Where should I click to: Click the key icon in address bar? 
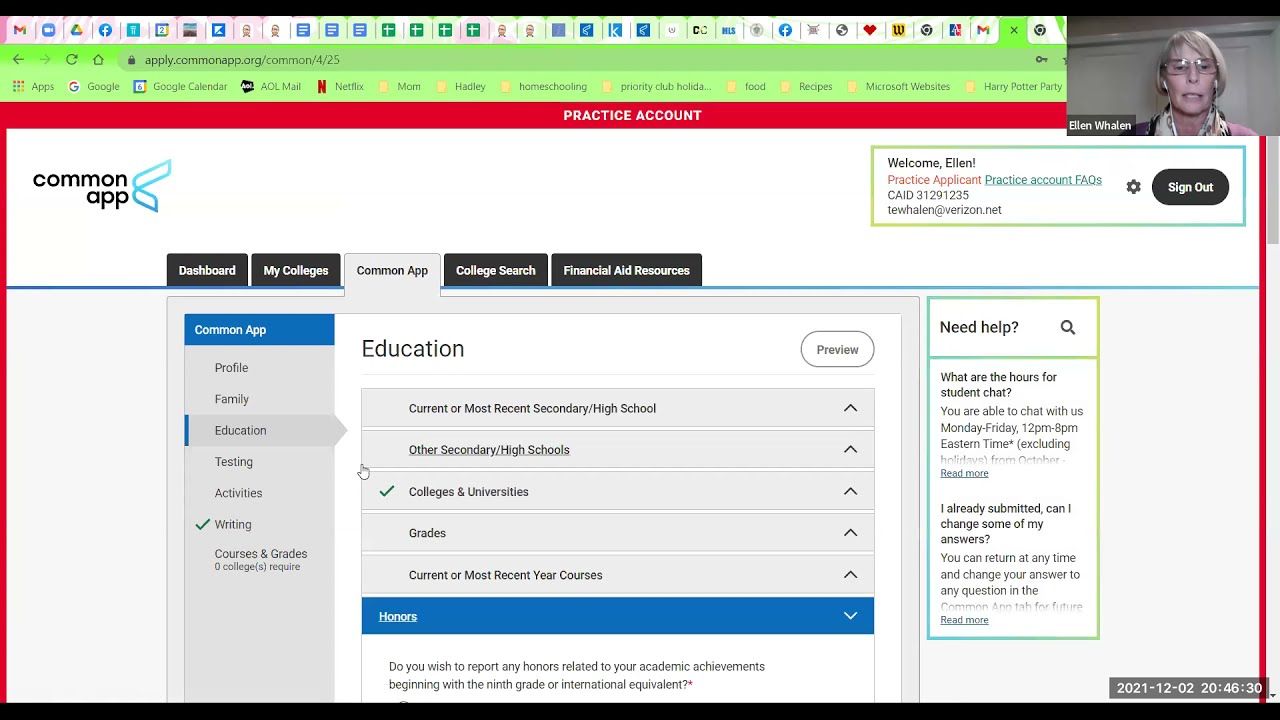[1041, 60]
